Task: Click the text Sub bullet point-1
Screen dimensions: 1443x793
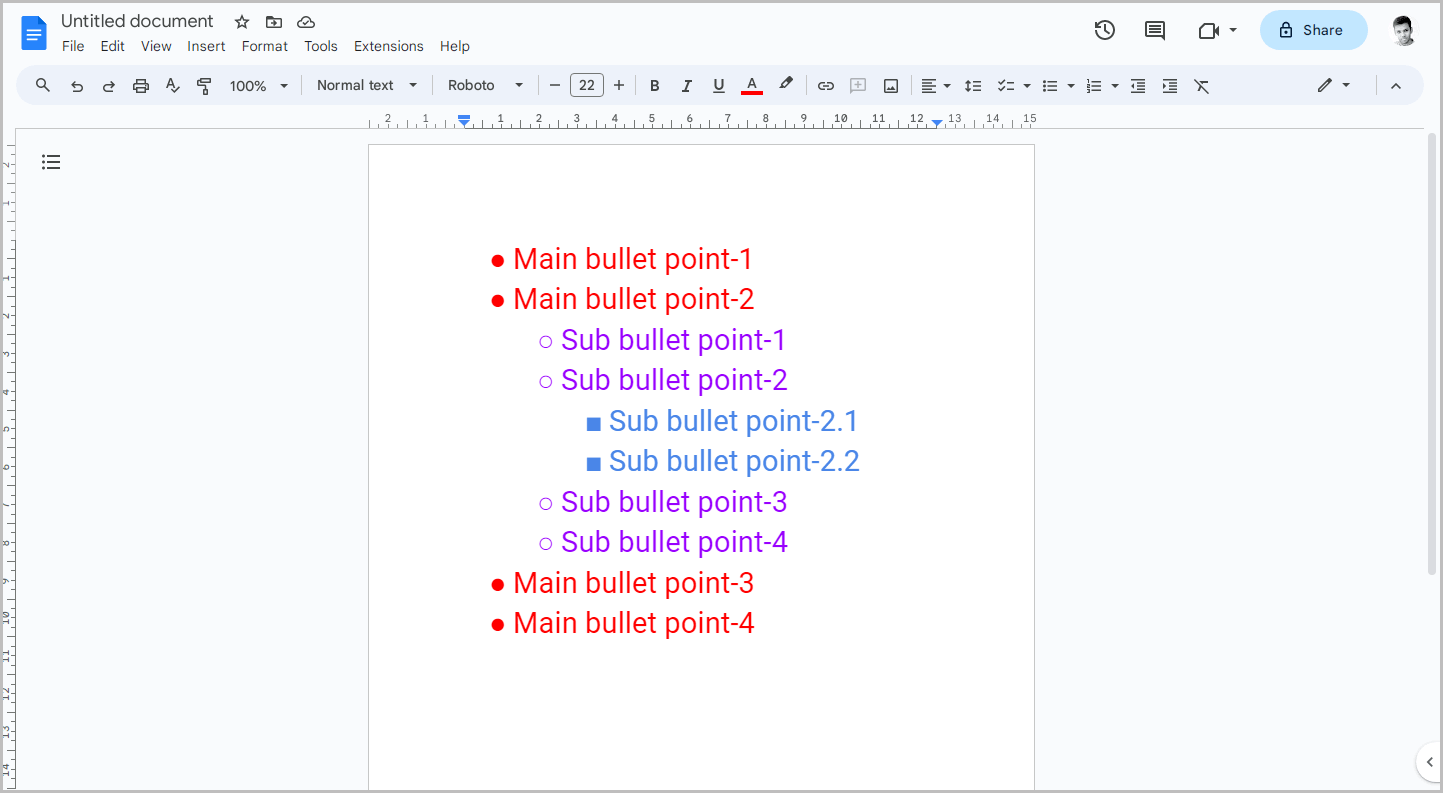Action: click(673, 340)
